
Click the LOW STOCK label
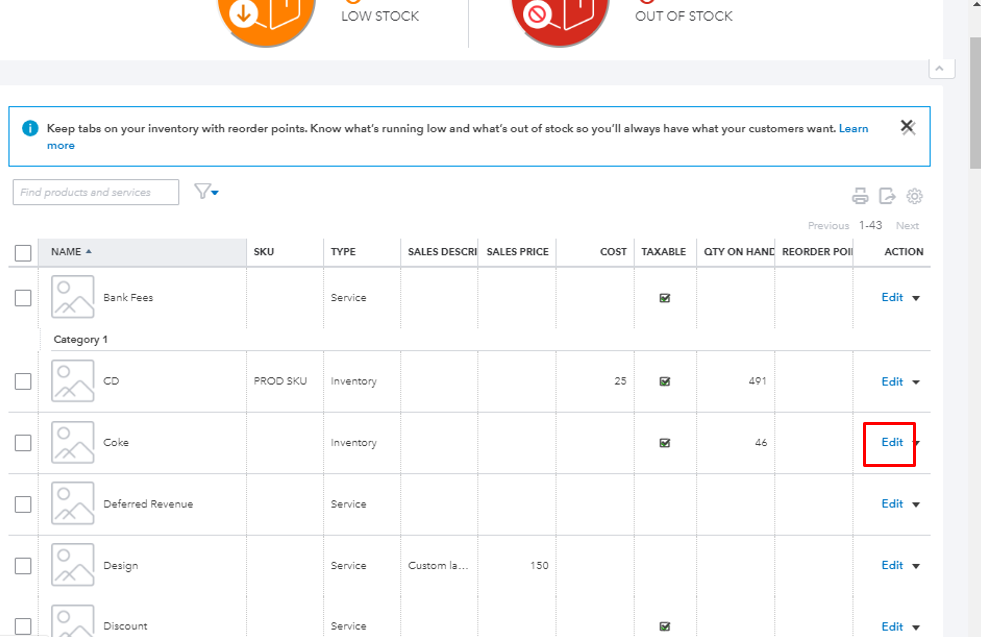[x=380, y=16]
